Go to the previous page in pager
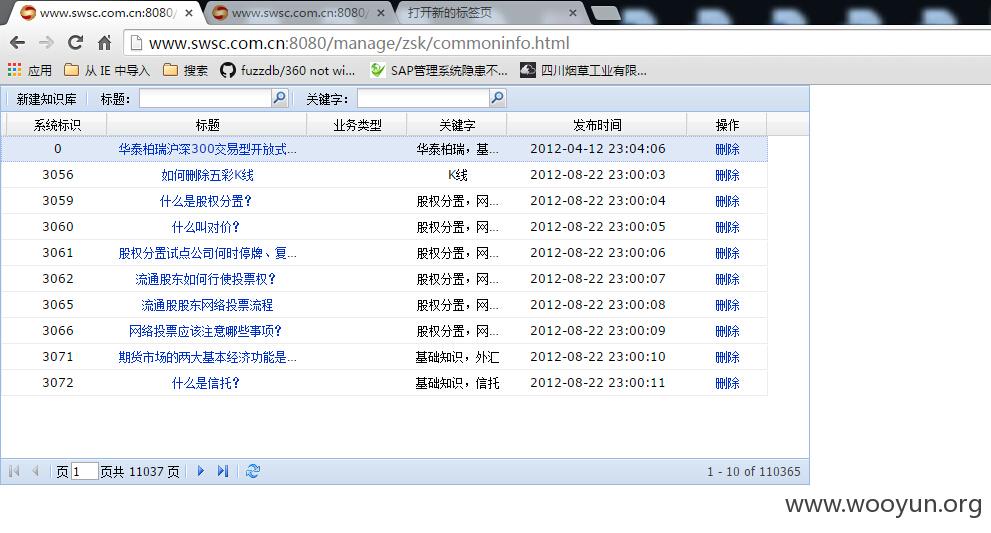The height and width of the screenshot is (533, 991). tap(36, 471)
